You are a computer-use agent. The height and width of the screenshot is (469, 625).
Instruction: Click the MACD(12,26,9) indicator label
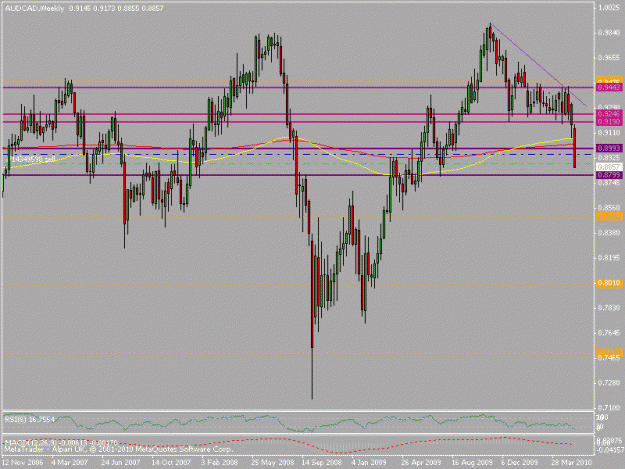[61, 443]
